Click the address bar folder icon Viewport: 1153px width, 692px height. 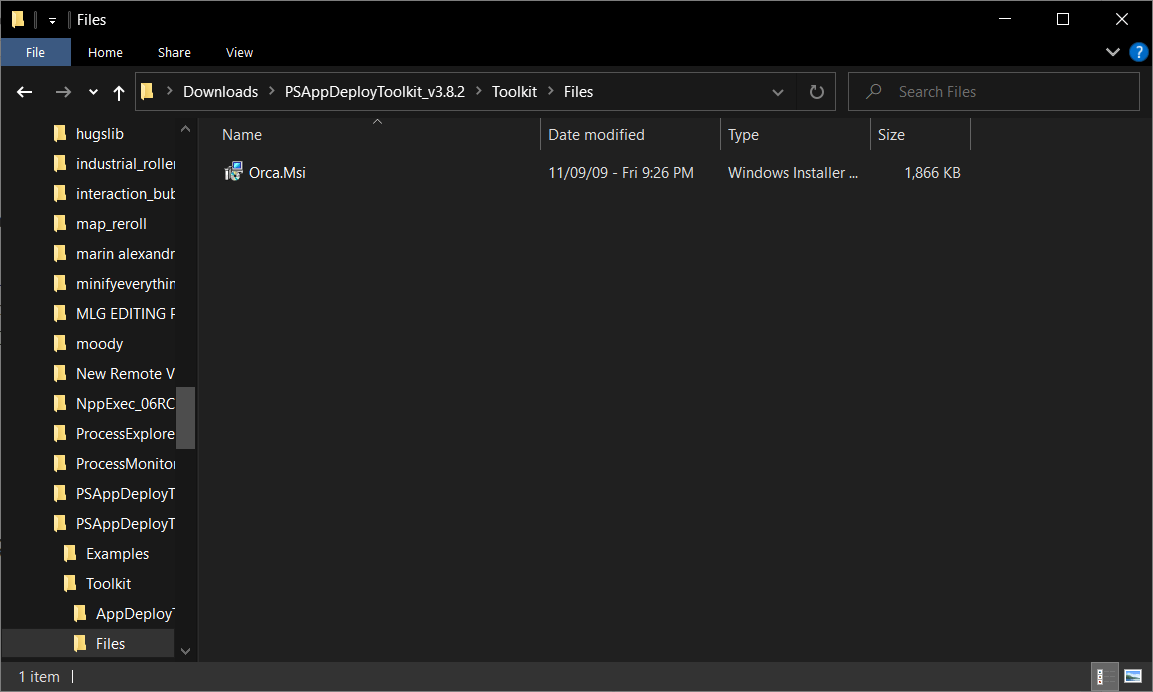(147, 91)
